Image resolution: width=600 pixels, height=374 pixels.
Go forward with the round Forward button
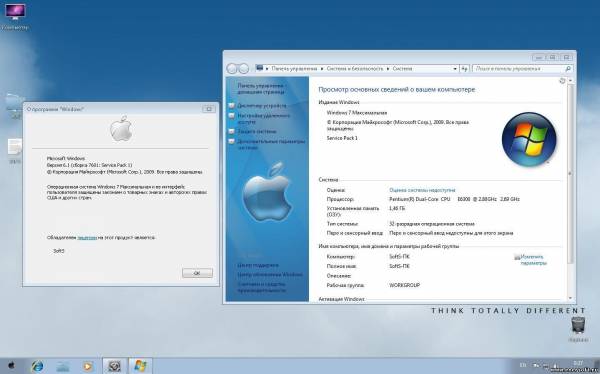pyautogui.click(x=244, y=69)
